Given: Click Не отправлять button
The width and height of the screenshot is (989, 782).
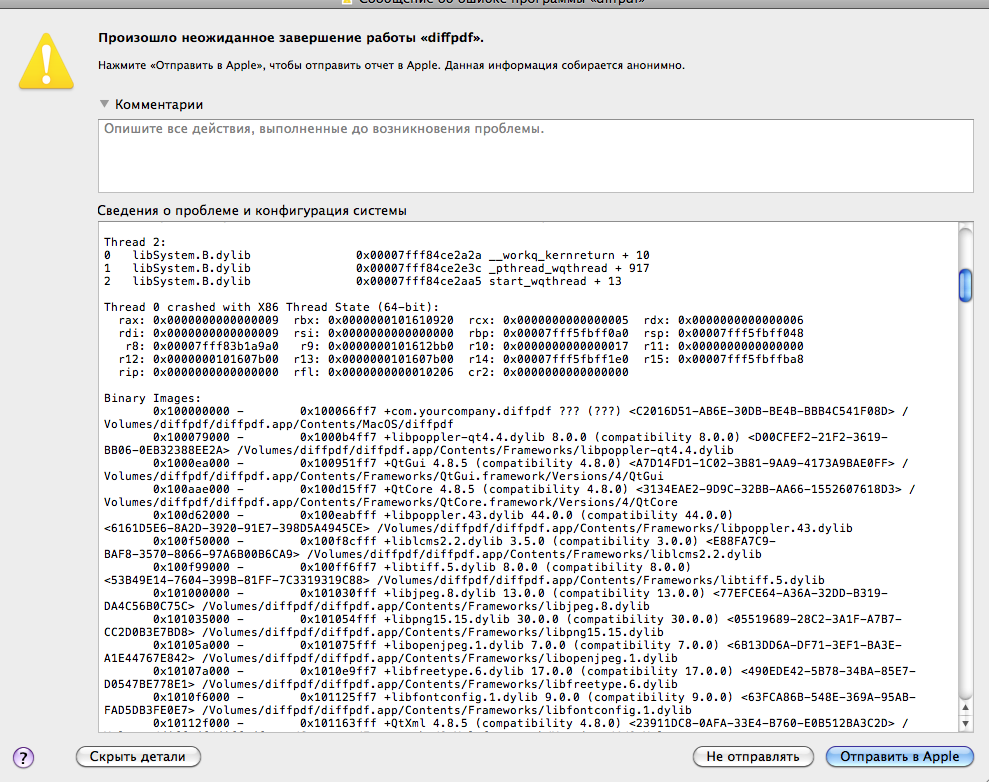Looking at the screenshot, I should point(753,757).
